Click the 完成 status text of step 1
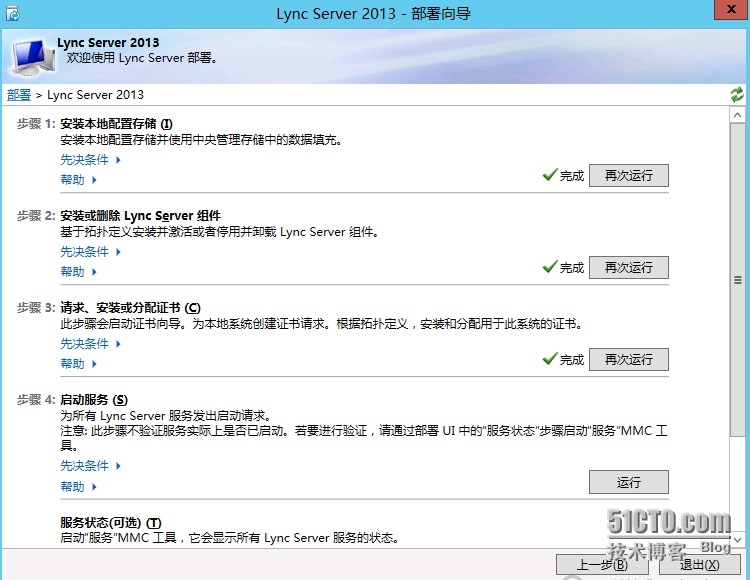The height and width of the screenshot is (580, 750). [x=572, y=176]
